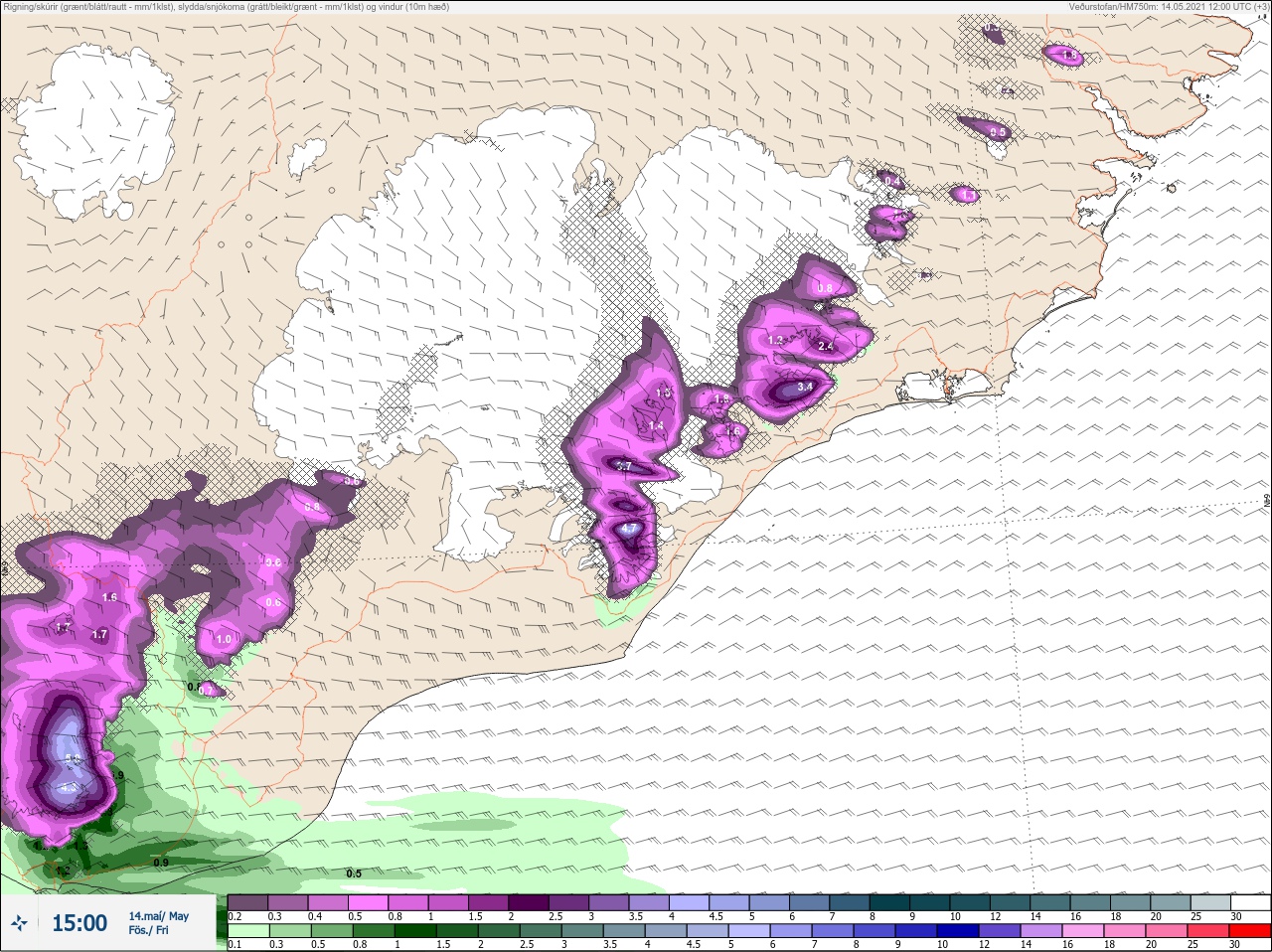Select the dark plum 0.2 swatch in upper legend
Viewport: 1272px width, 952px height.
point(248,902)
